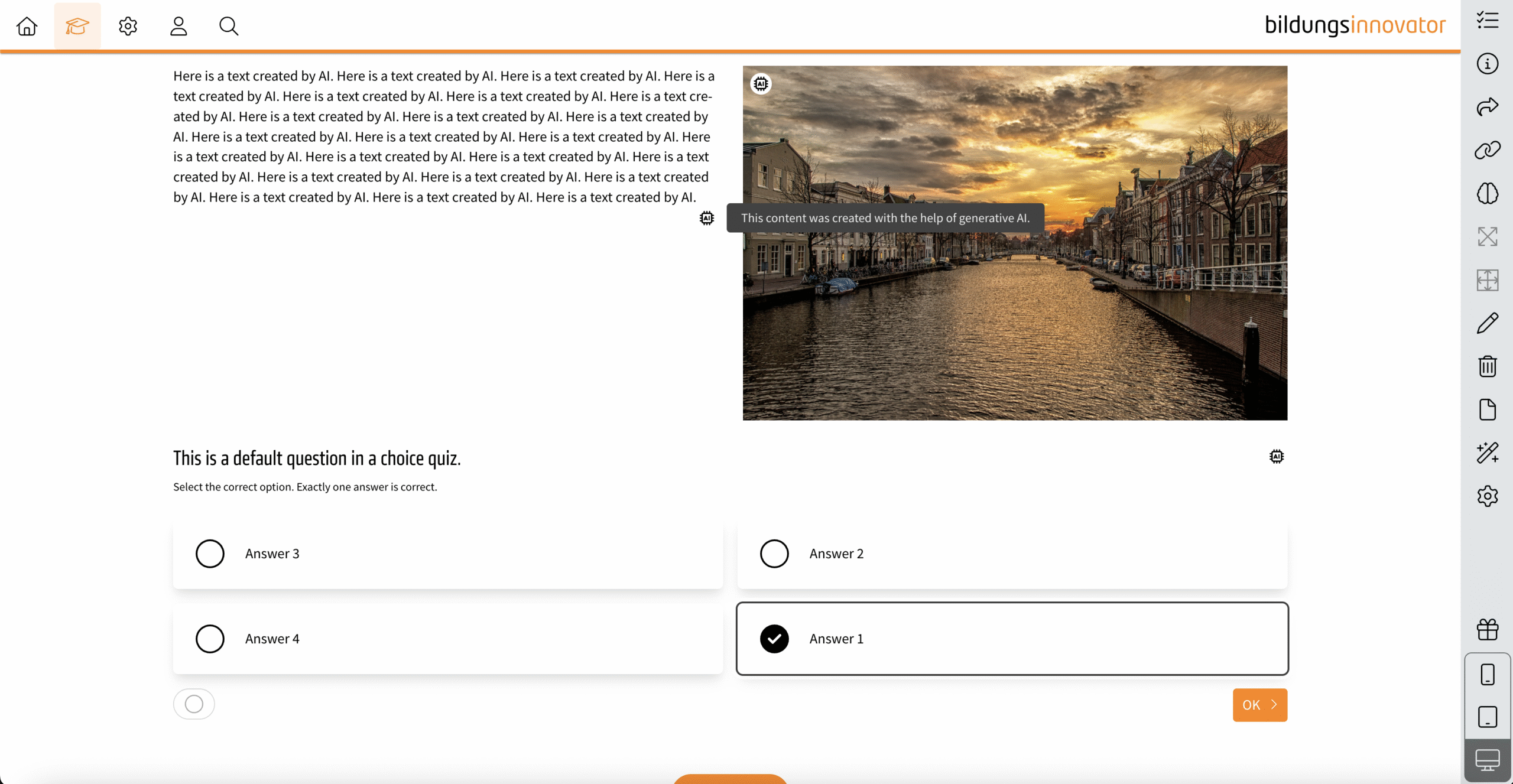Open the info icon in sidebar

coord(1487,64)
